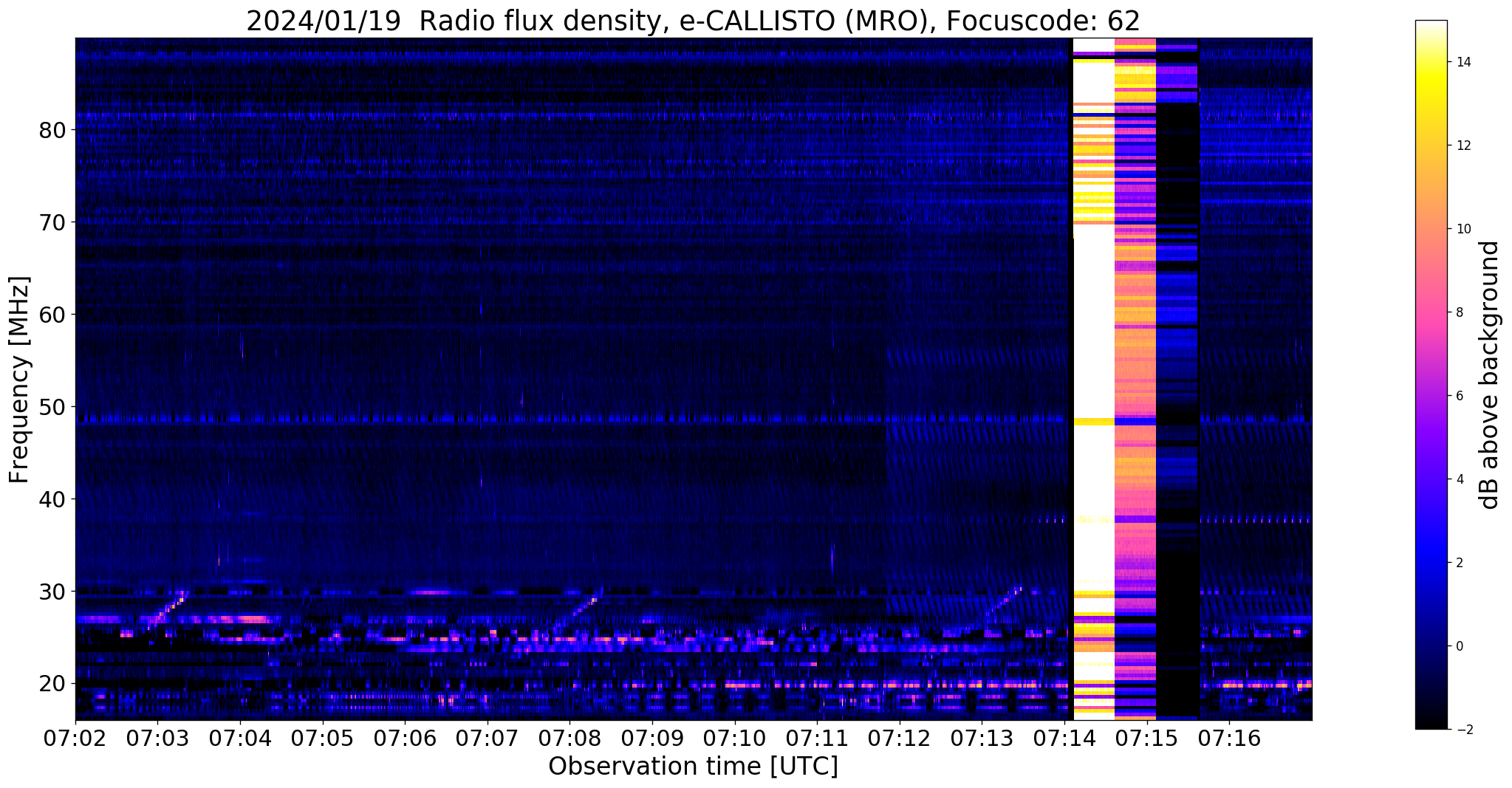The height and width of the screenshot is (788, 1512).
Task: Click the colorbar tick label 2
Action: coord(1459,563)
